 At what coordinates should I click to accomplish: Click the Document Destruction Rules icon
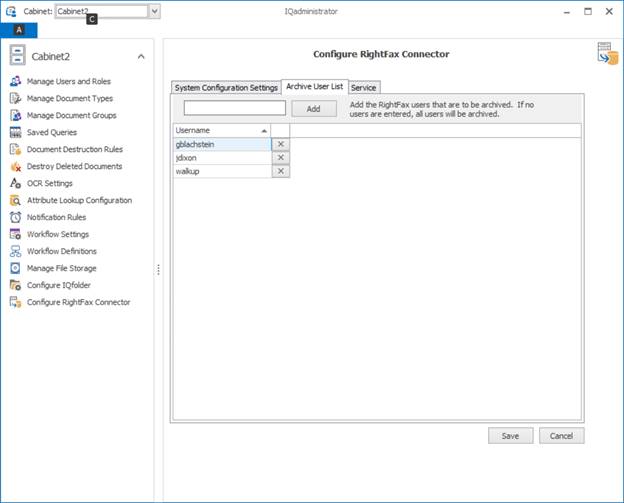pyautogui.click(x=15, y=149)
